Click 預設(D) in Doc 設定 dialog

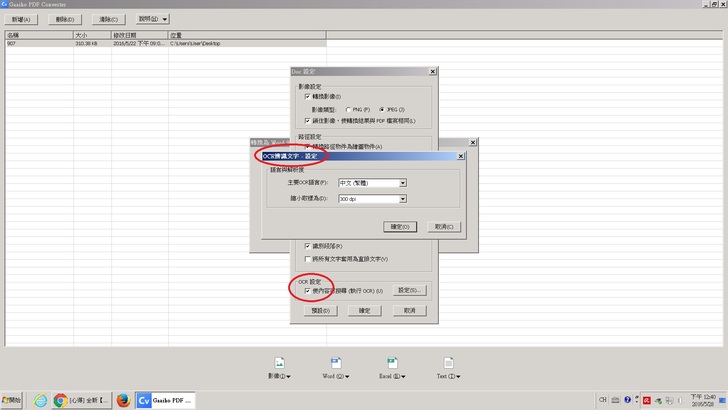[320, 311]
